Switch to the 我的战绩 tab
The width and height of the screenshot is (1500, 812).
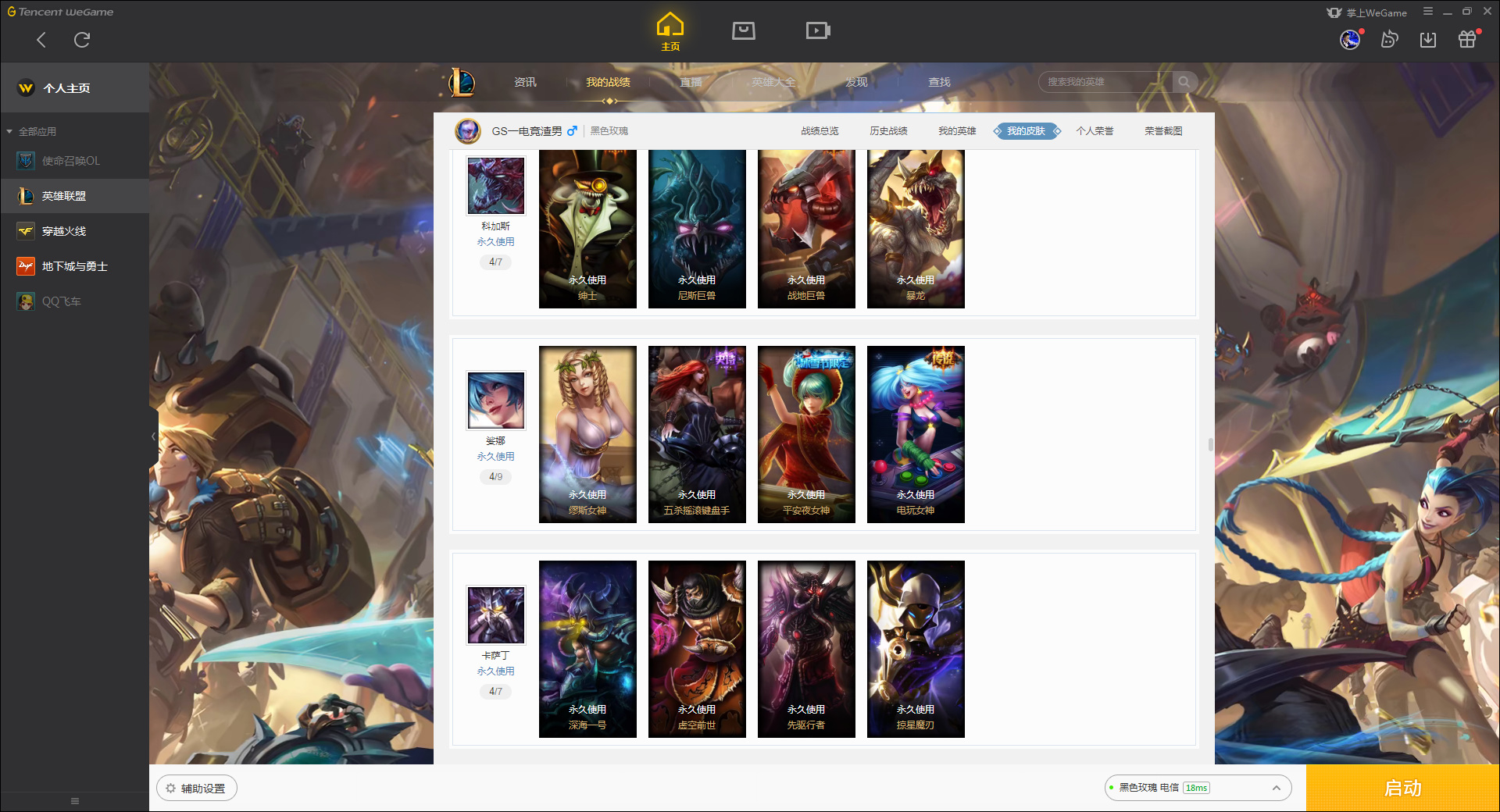tap(608, 82)
